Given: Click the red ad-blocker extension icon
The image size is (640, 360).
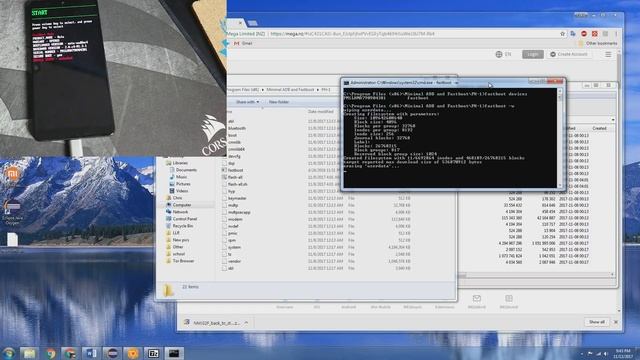Looking at the screenshot, I should pos(584,34).
